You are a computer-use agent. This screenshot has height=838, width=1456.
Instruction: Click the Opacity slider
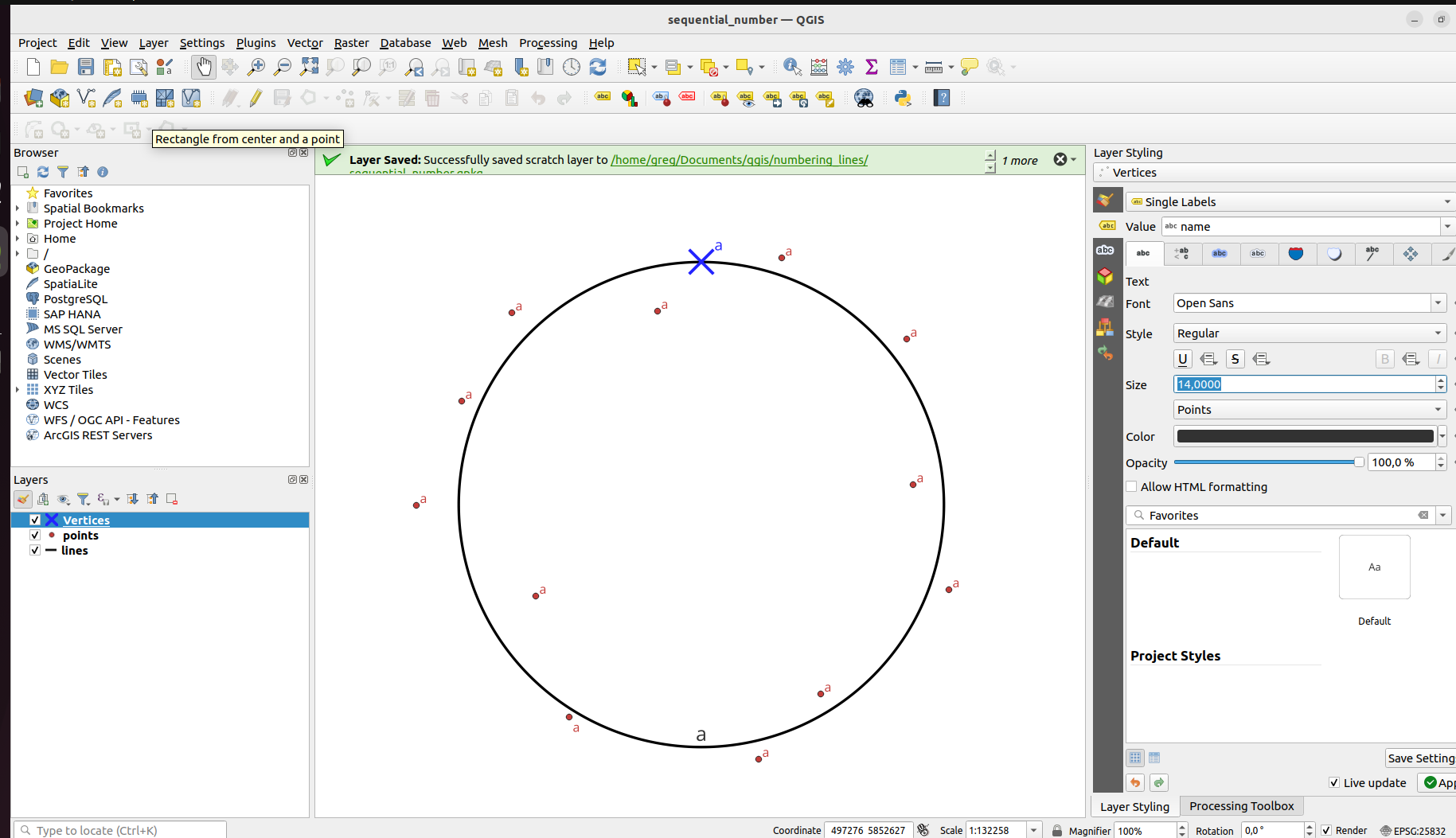1269,462
